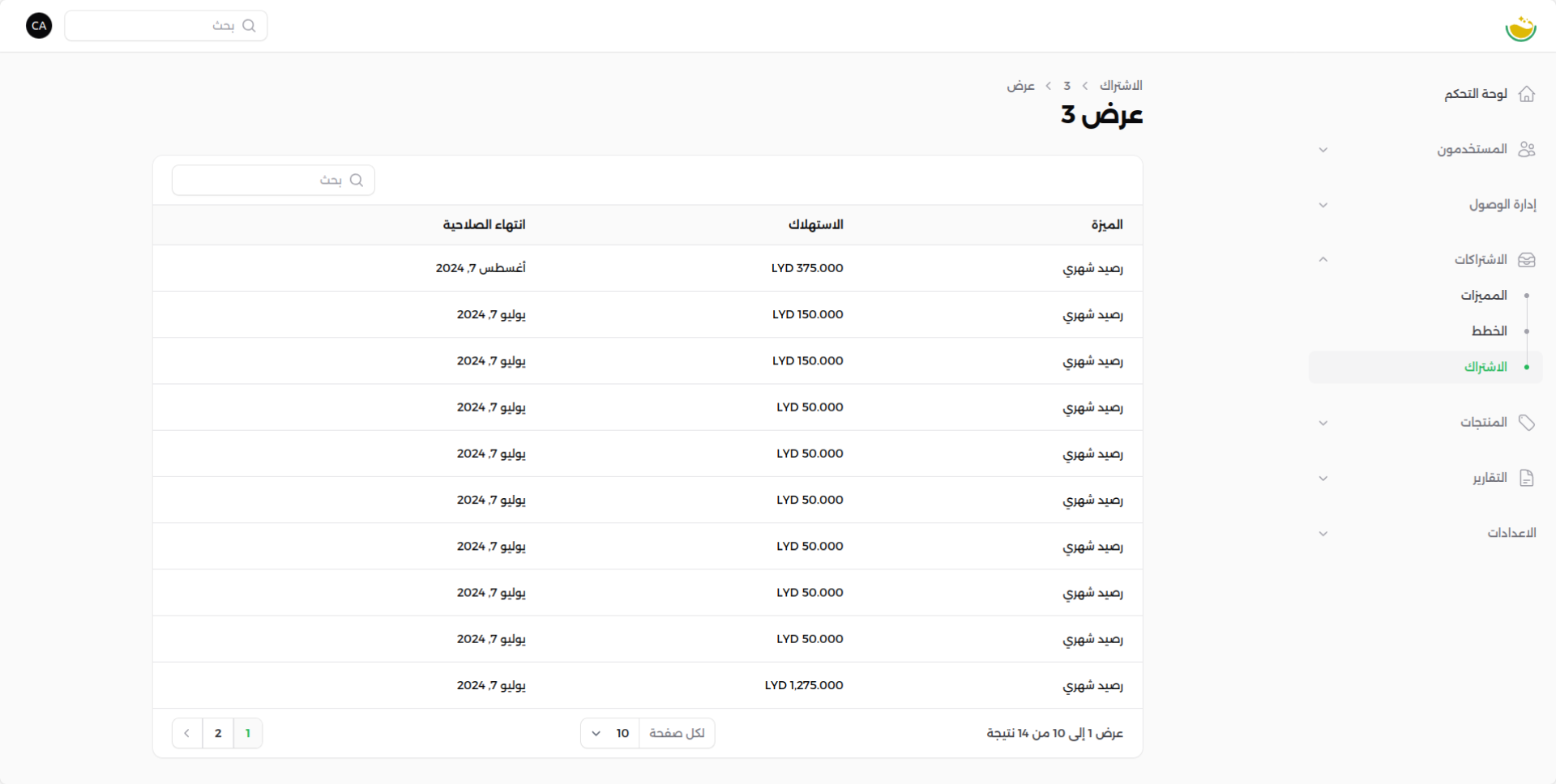
Task: Expand the المستخدمون sidebar section
Action: 1323,150
